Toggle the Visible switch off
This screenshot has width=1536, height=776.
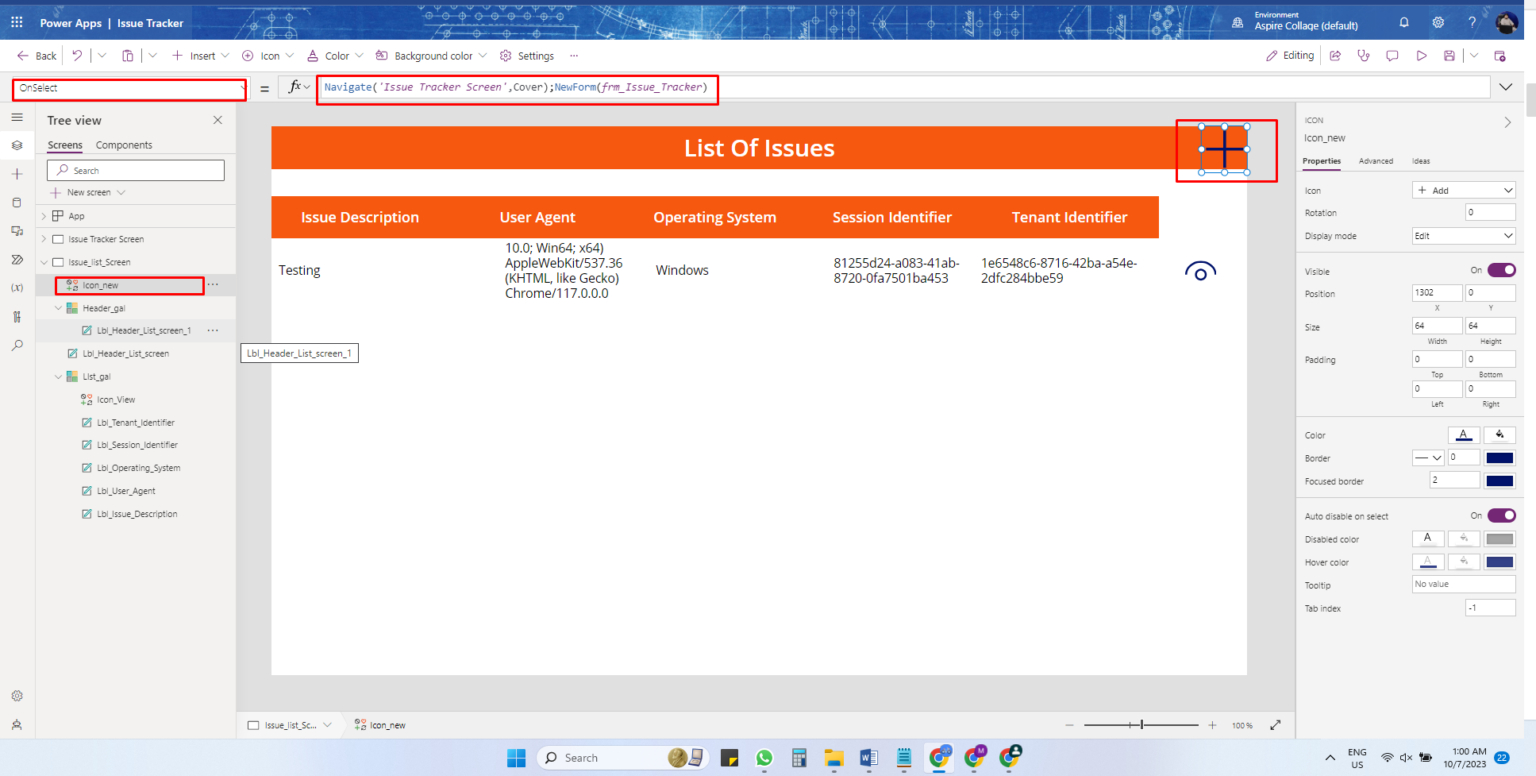[1501, 270]
